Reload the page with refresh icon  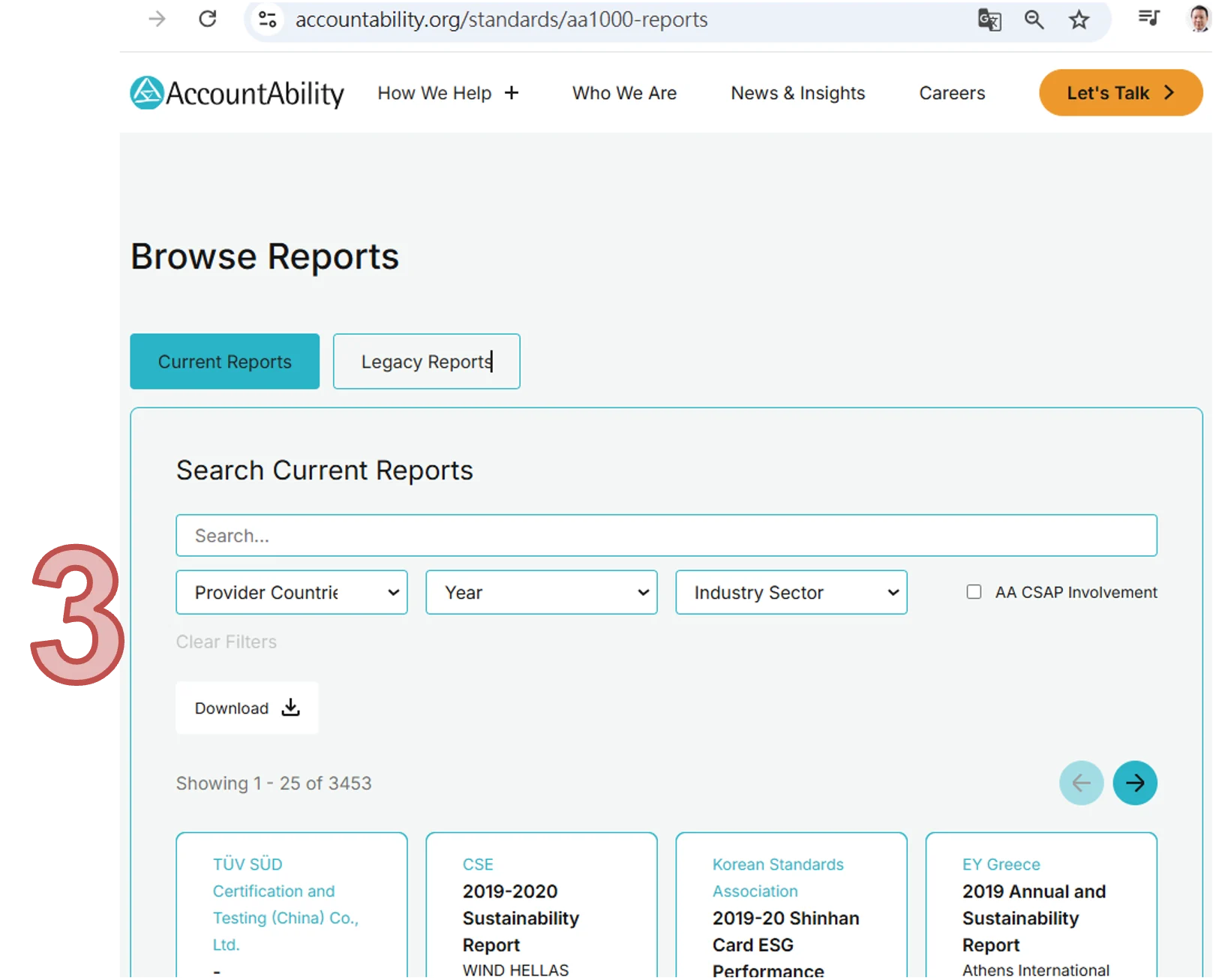tap(208, 19)
